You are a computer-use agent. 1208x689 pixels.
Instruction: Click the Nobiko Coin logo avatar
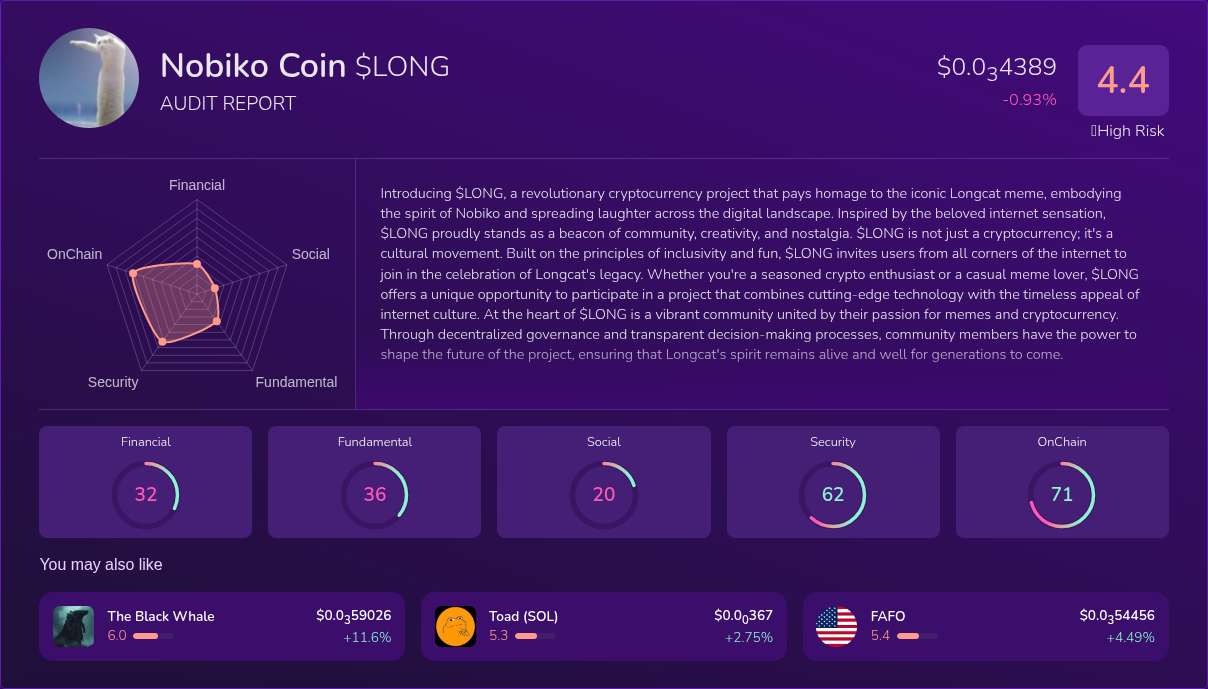tap(88, 78)
